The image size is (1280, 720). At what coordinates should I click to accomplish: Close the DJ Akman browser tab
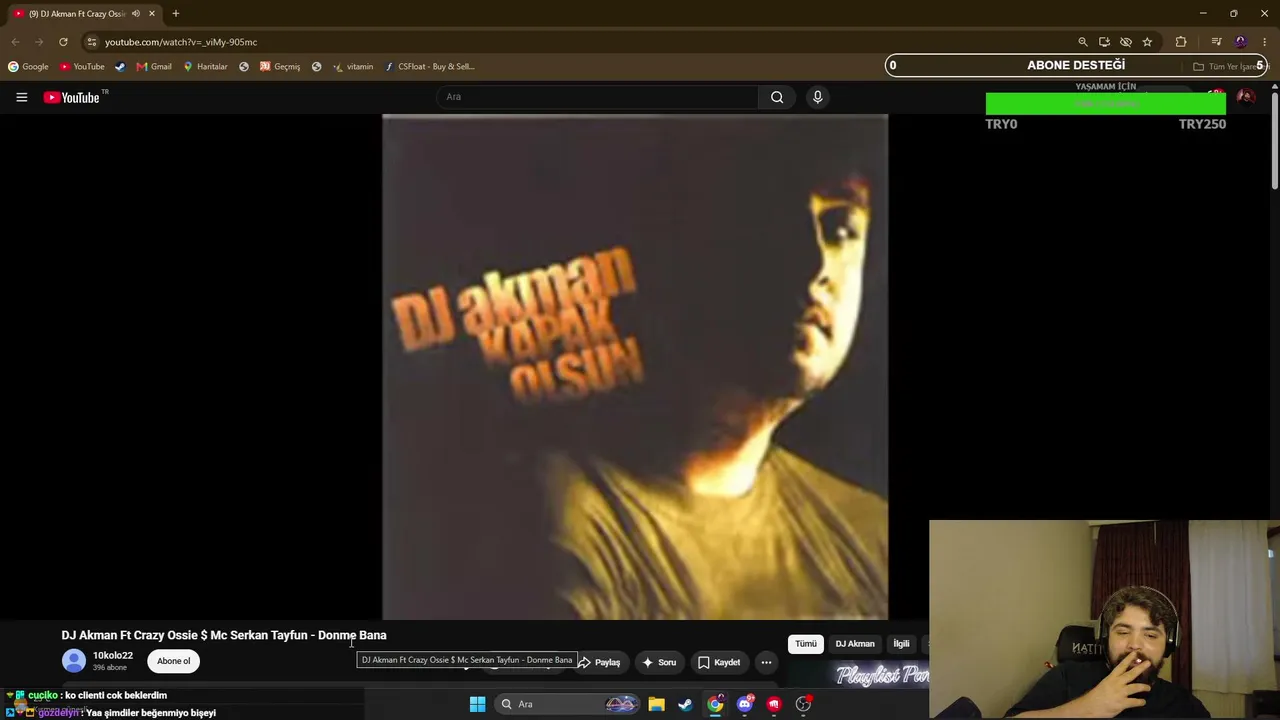(152, 14)
